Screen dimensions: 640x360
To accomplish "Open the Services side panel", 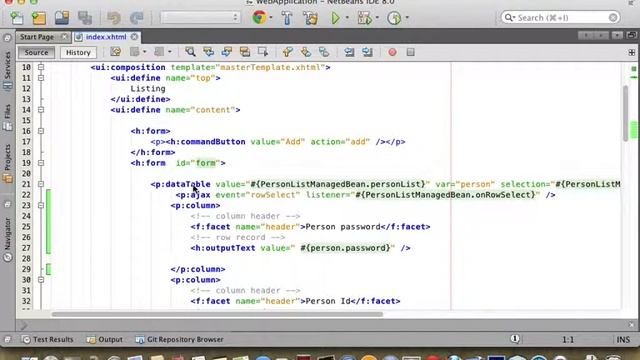I will pyautogui.click(x=7, y=70).
